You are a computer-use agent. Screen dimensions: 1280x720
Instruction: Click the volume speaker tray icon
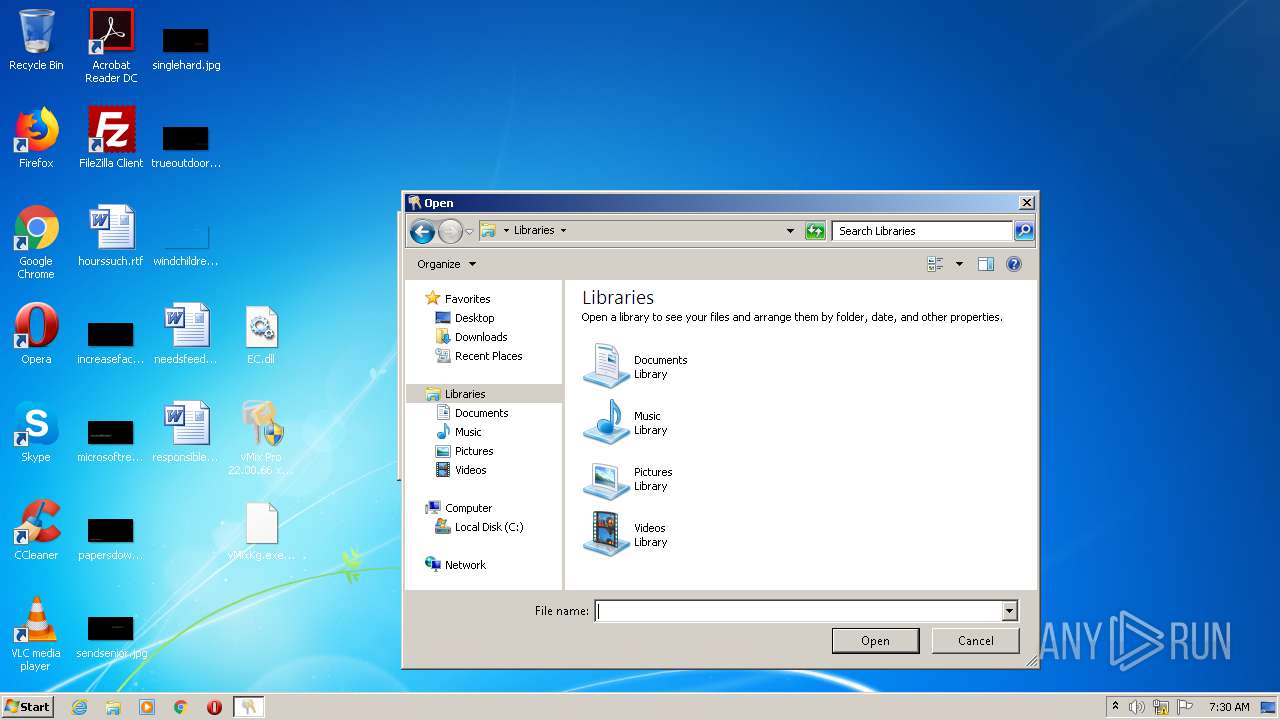(1137, 707)
